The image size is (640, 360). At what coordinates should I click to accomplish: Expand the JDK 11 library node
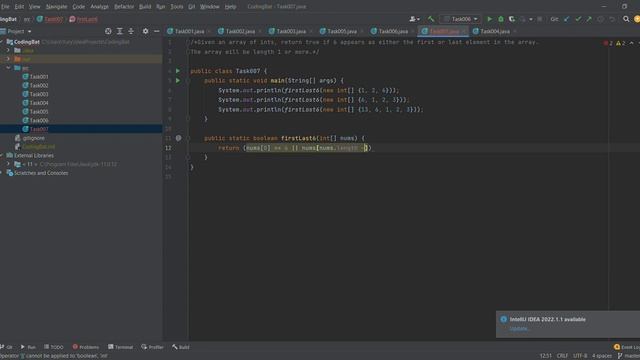point(8,164)
